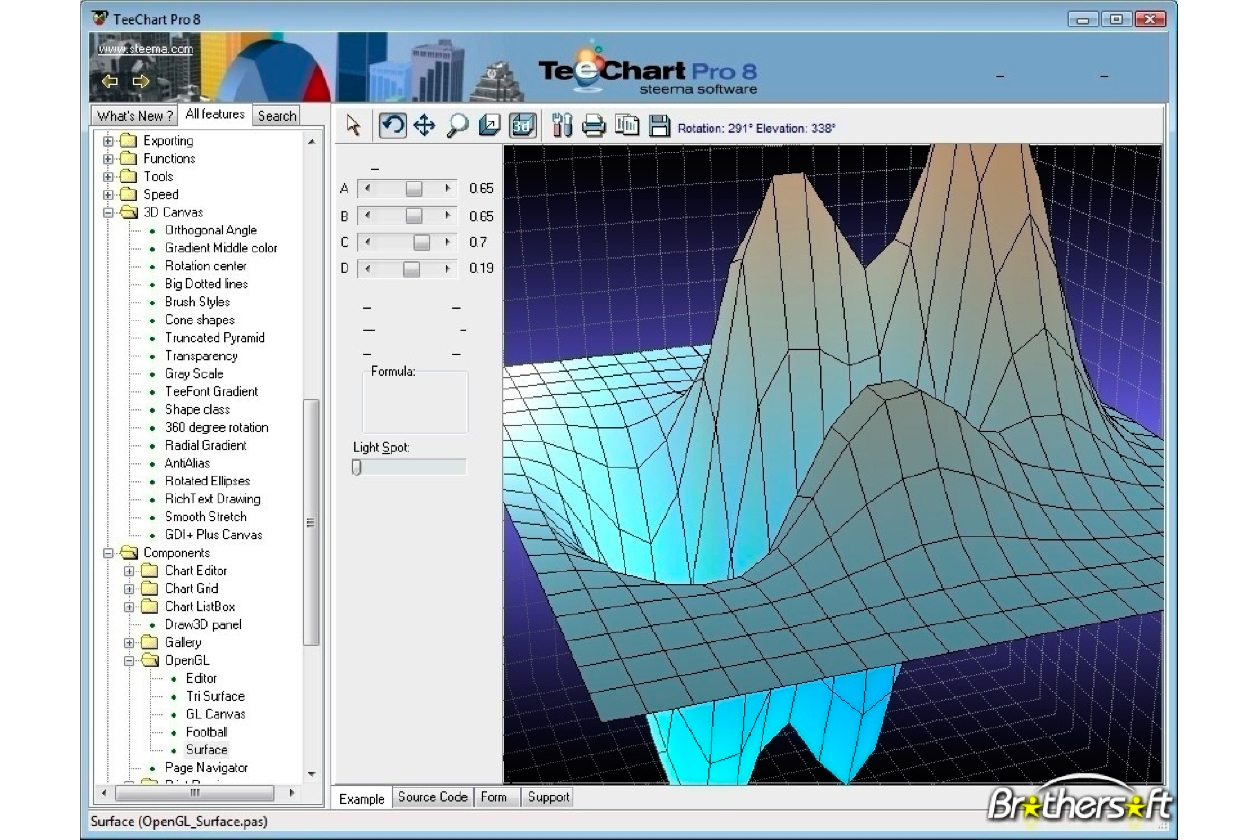1260x840 pixels.
Task: Click the Print chart icon
Action: coord(594,126)
